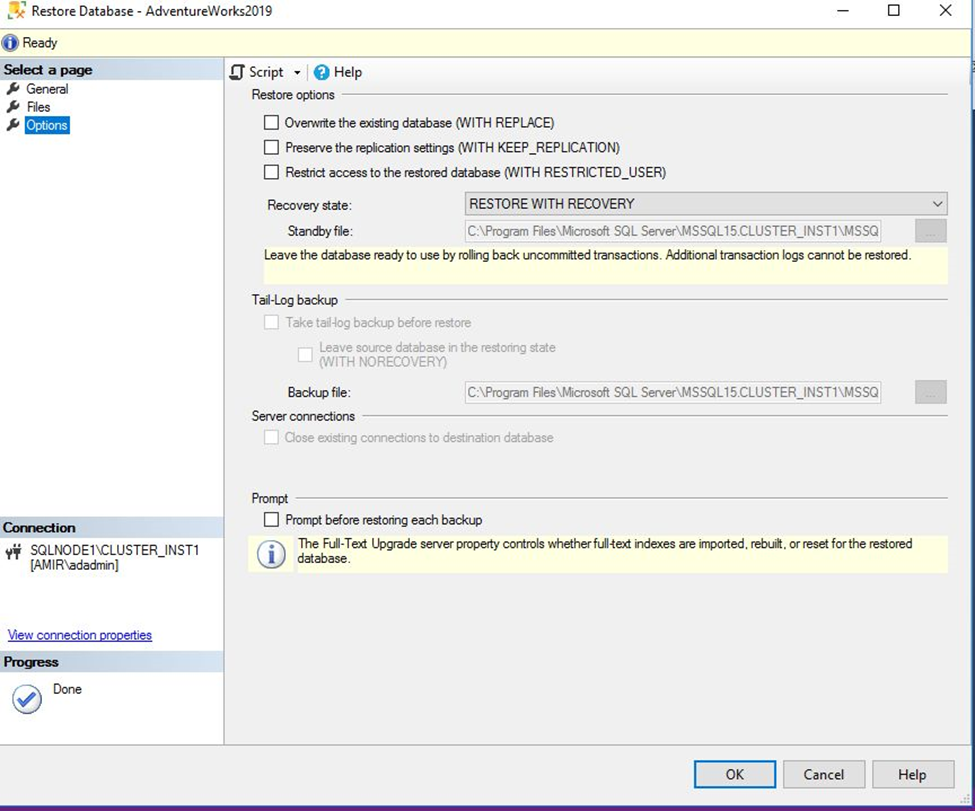Open the Script button dropdown arrow
The height and width of the screenshot is (811, 975).
click(x=297, y=72)
